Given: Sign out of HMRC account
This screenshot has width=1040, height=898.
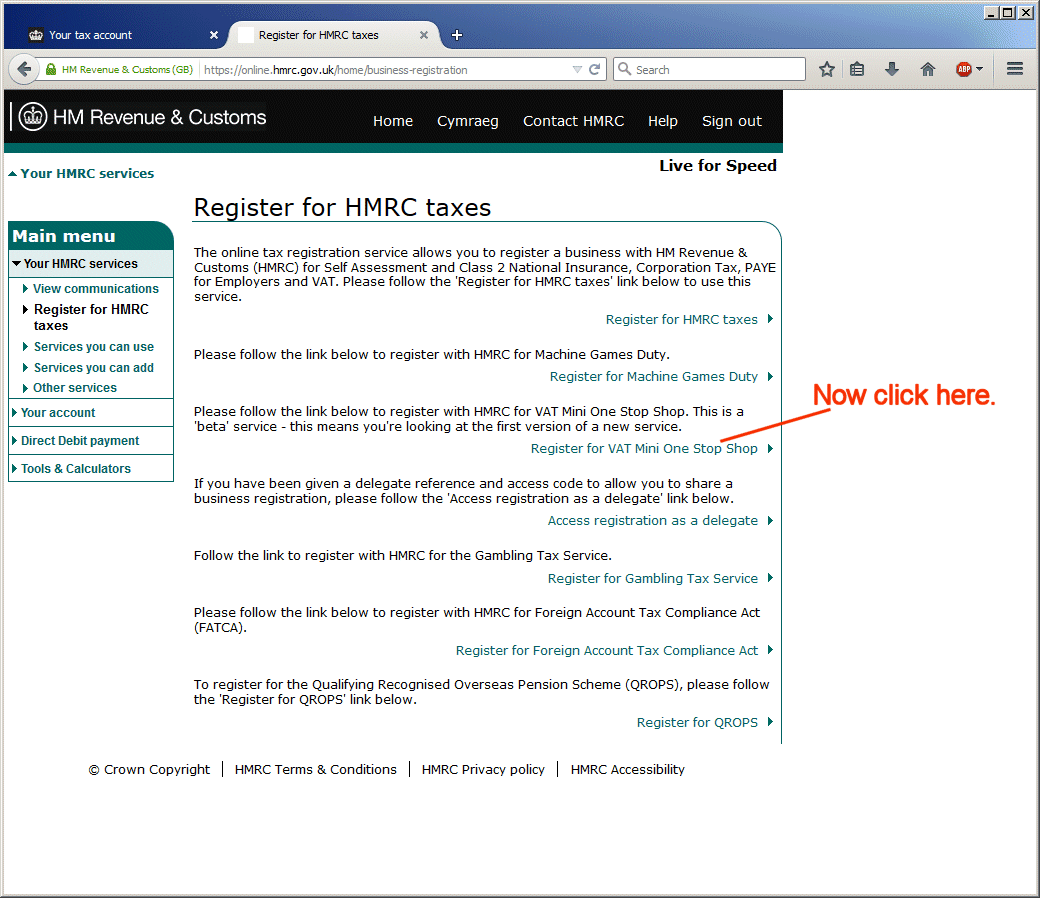Looking at the screenshot, I should [x=732, y=121].
